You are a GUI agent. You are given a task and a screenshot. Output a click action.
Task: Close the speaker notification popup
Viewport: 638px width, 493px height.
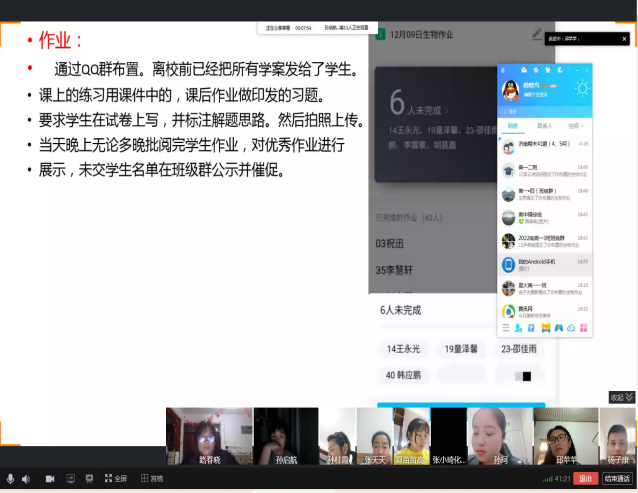pyautogui.click(x=626, y=37)
